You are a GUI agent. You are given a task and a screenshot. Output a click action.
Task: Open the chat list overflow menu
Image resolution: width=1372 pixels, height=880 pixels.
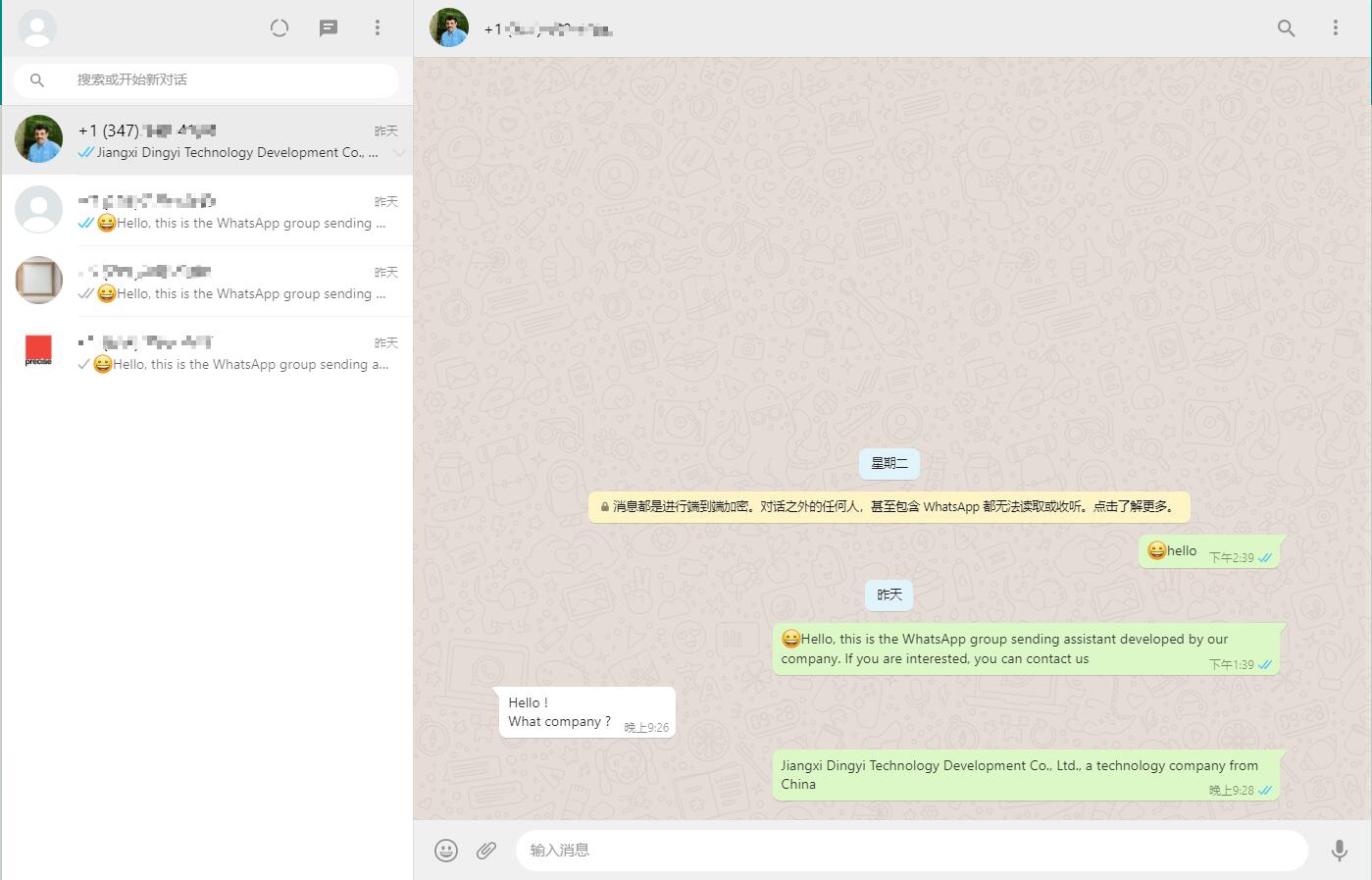pos(378,27)
